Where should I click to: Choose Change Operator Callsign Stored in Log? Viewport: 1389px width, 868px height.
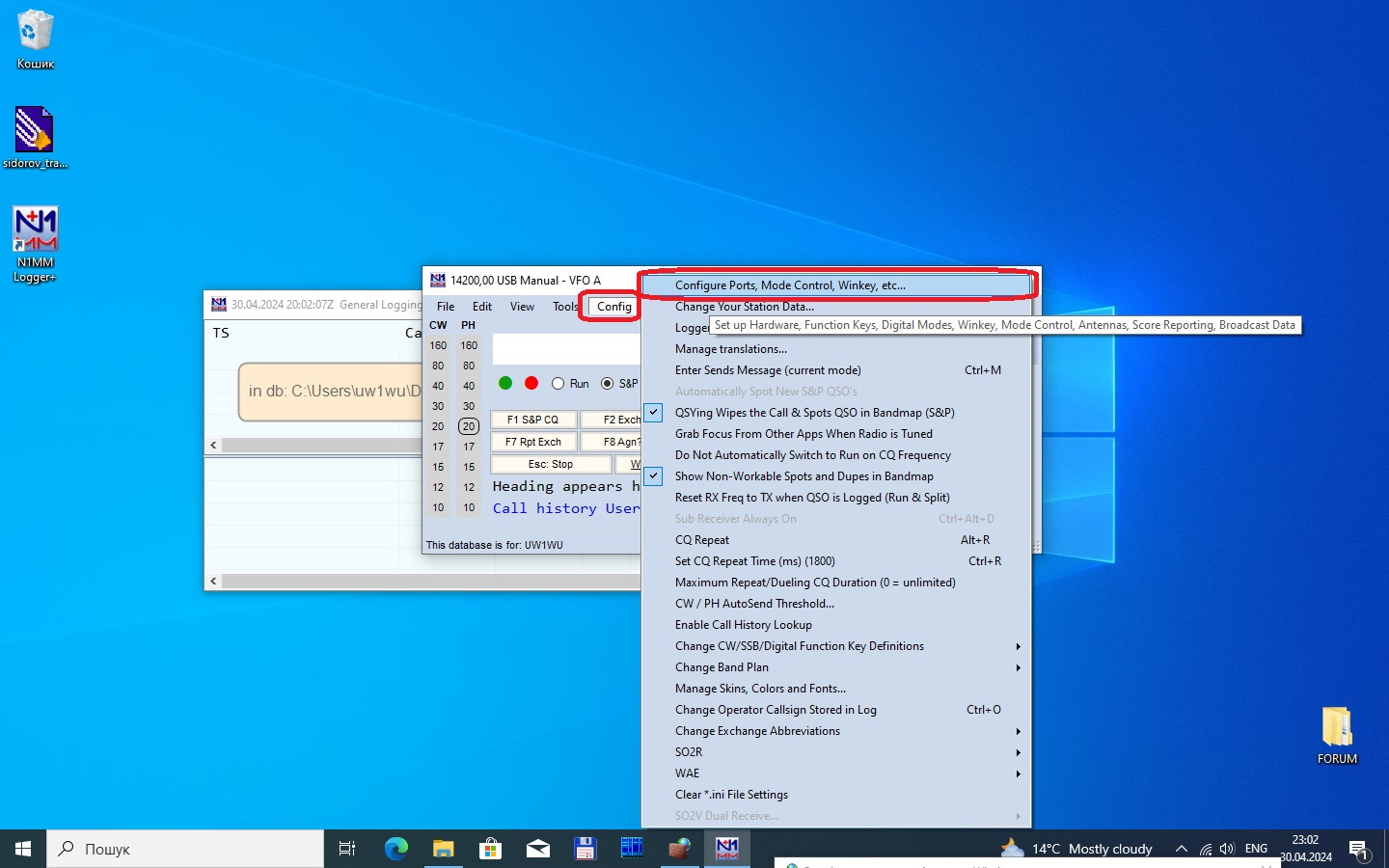836,710
